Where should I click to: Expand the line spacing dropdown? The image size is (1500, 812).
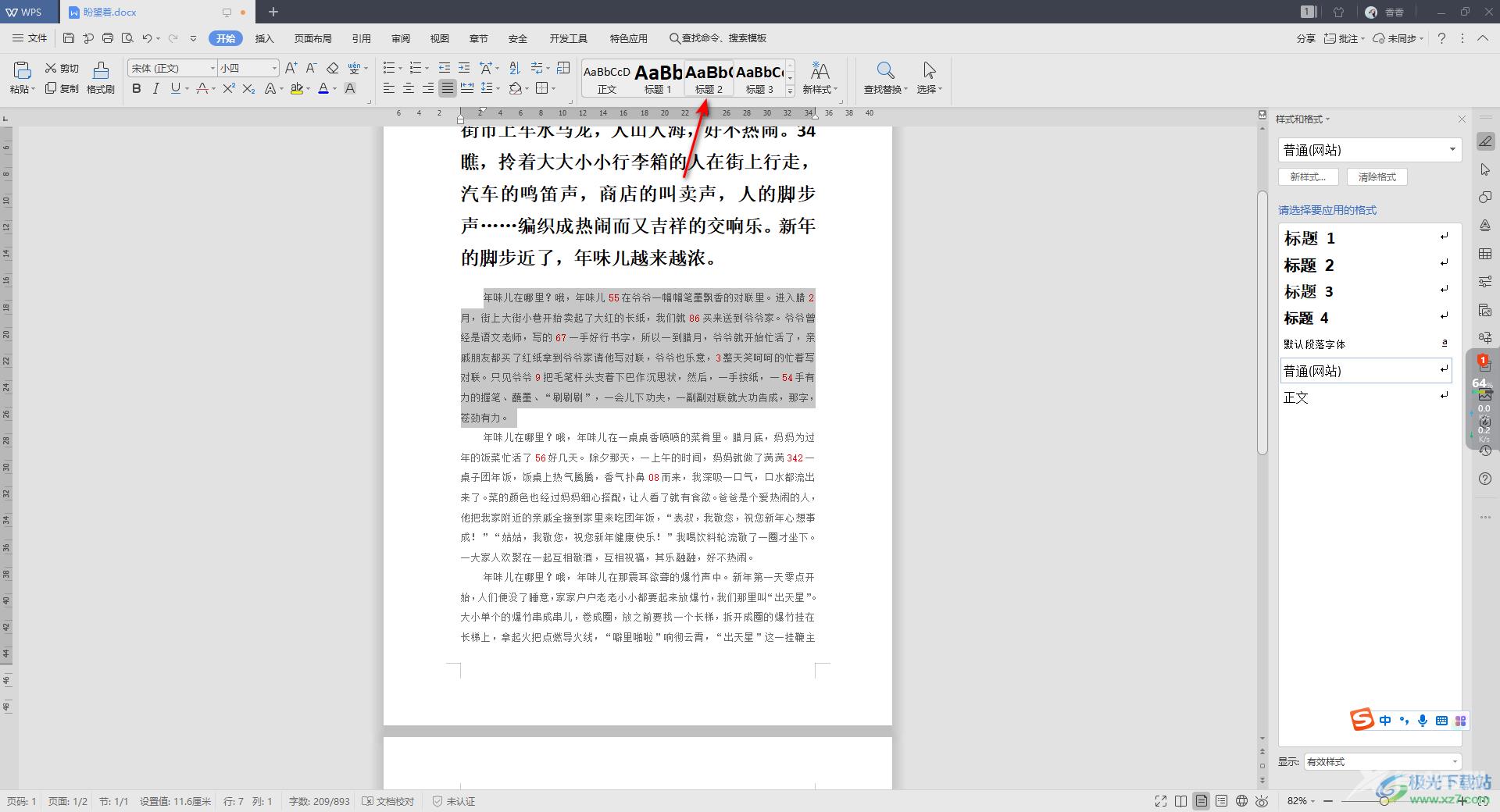pyautogui.click(x=498, y=89)
